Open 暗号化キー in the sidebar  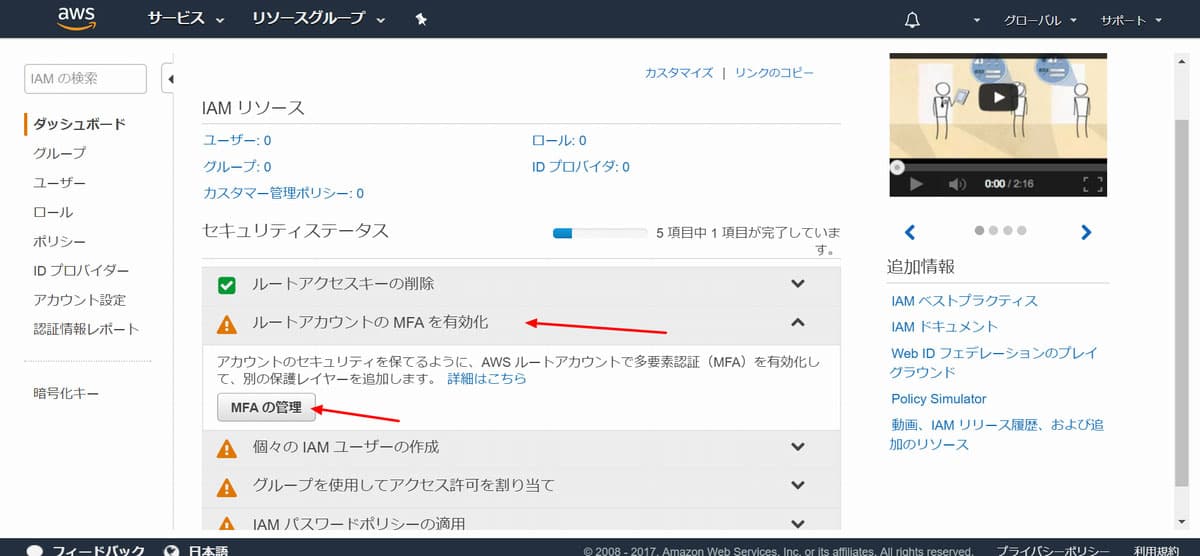(x=66, y=393)
